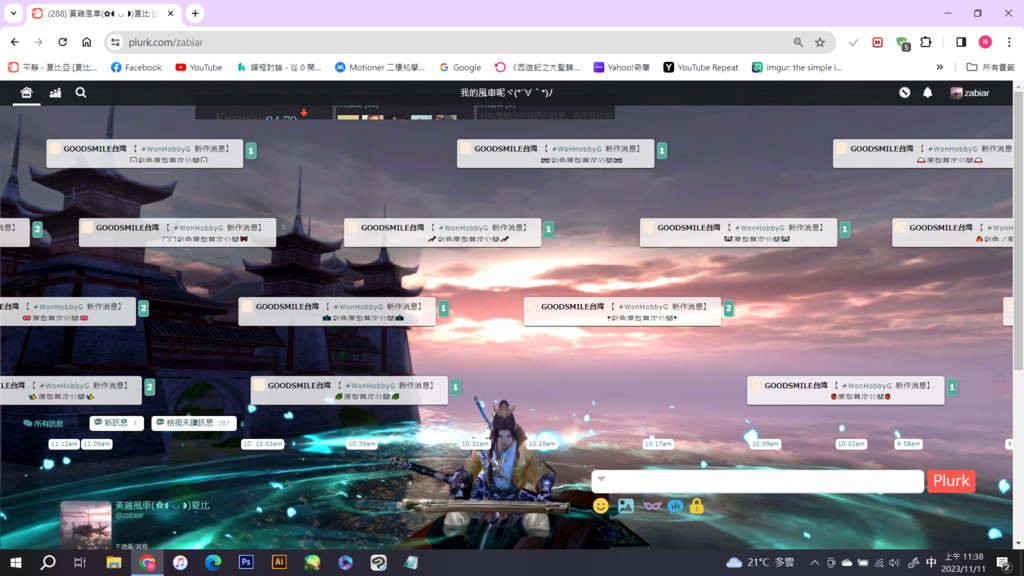The height and width of the screenshot is (576, 1024).
Task: Open the Plurk search magnifier
Action: (x=81, y=93)
